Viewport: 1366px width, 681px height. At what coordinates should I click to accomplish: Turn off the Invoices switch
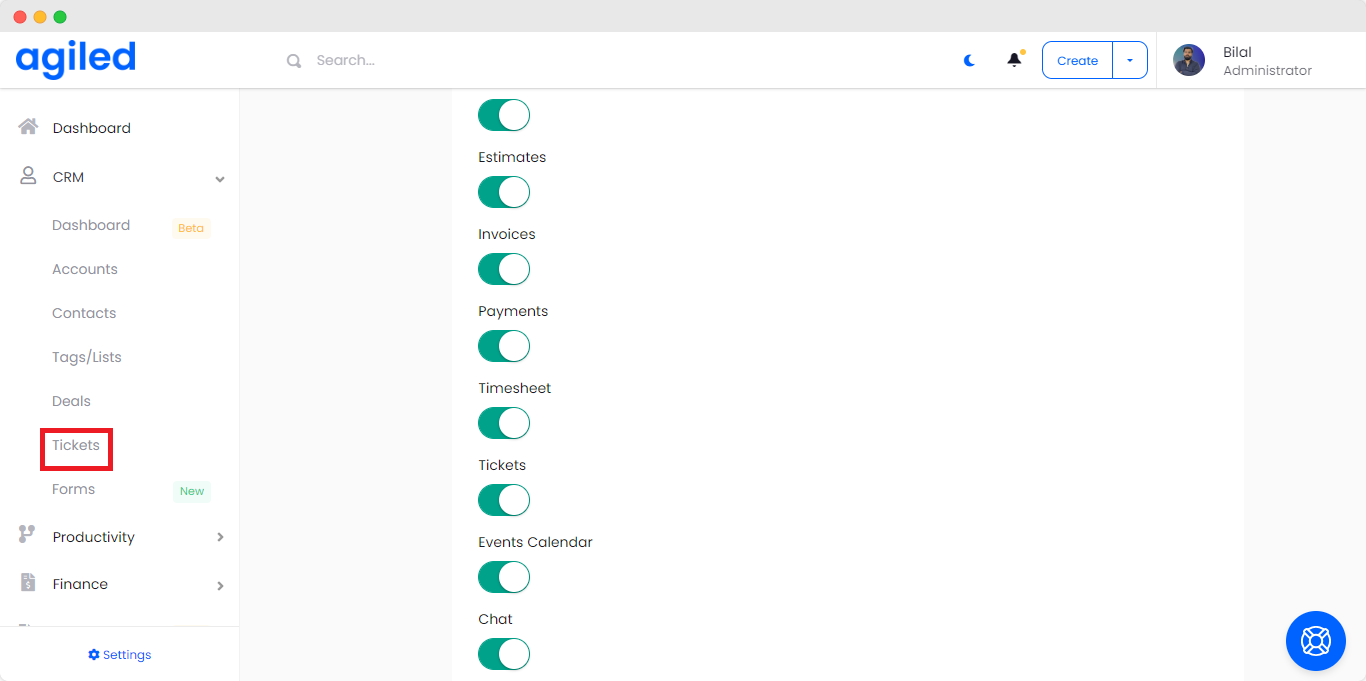(504, 269)
